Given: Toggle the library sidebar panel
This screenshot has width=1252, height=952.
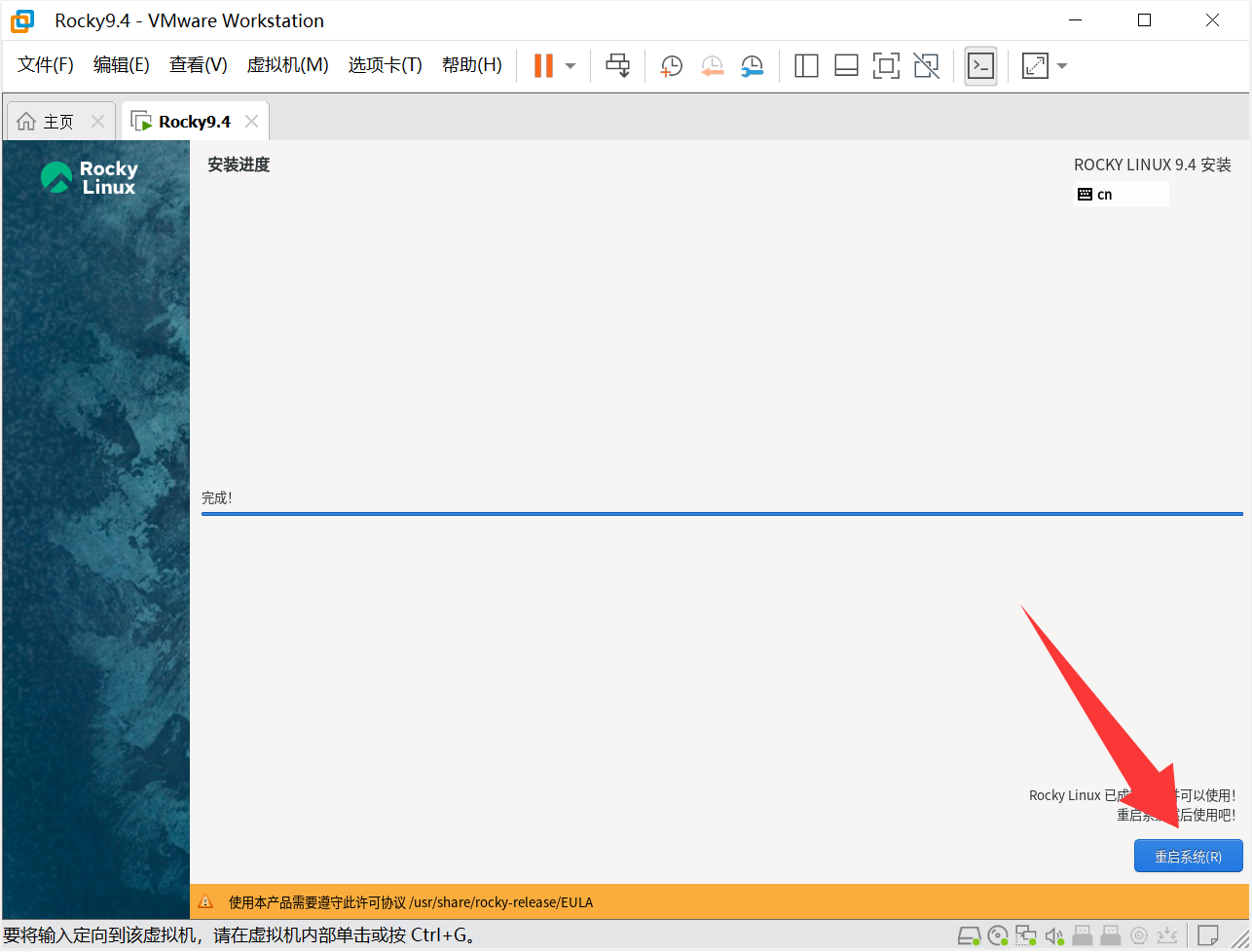Looking at the screenshot, I should (x=806, y=65).
